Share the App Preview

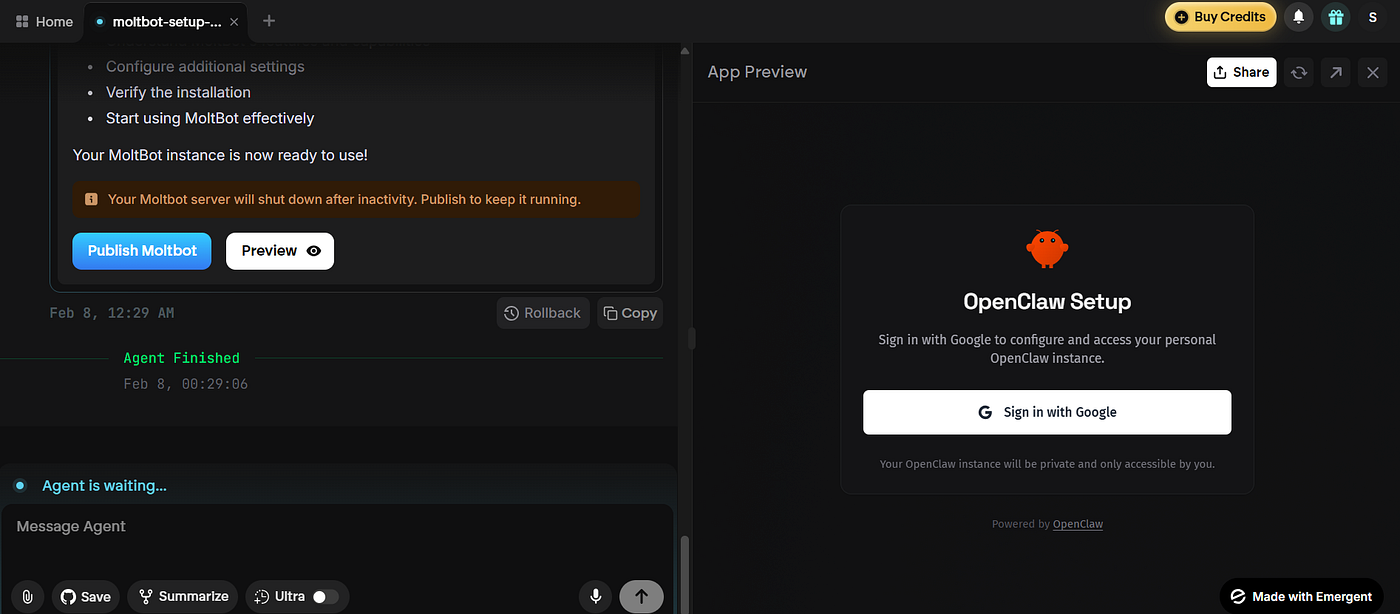[x=1241, y=72]
